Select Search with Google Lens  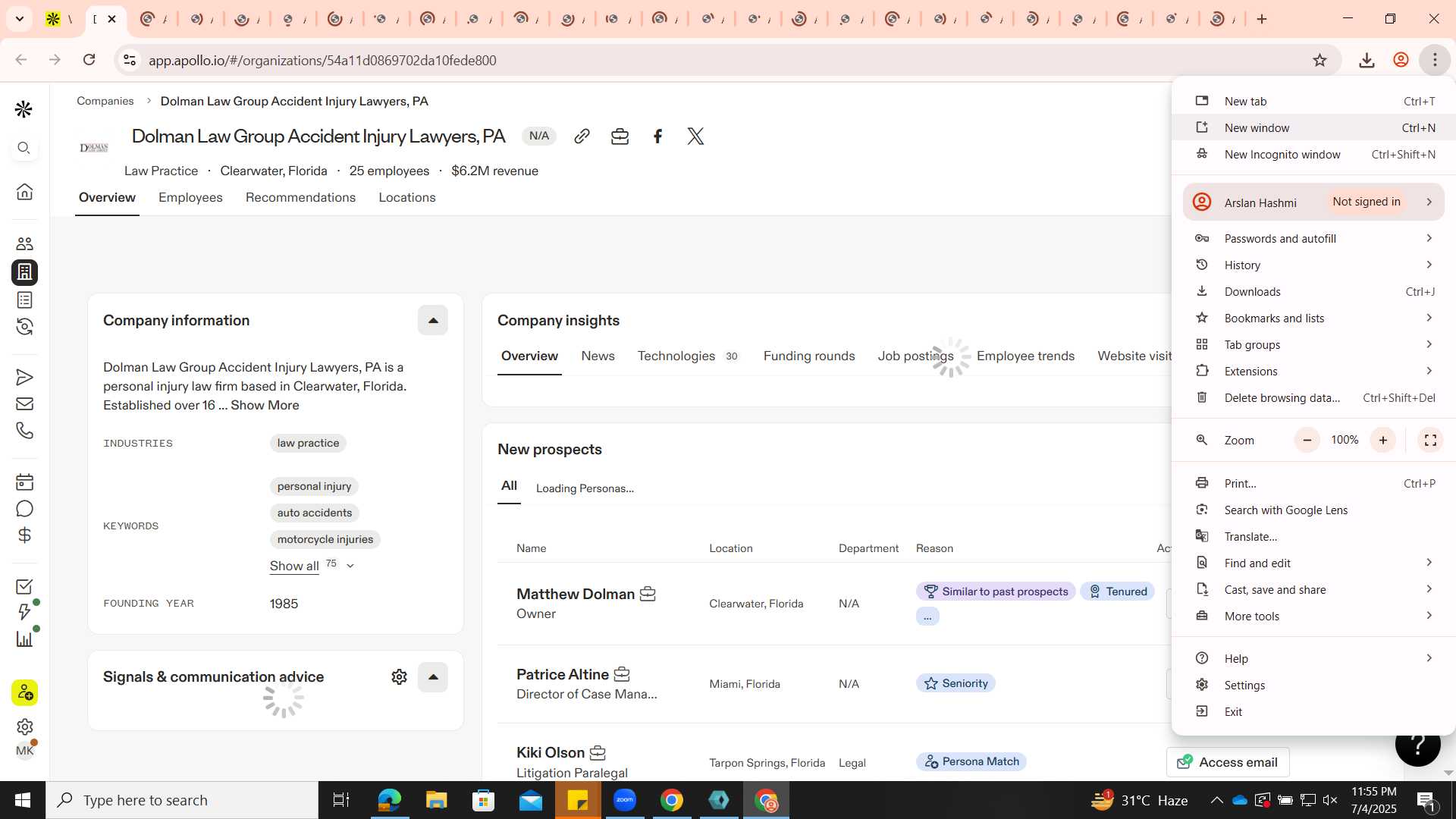[x=1313, y=510]
